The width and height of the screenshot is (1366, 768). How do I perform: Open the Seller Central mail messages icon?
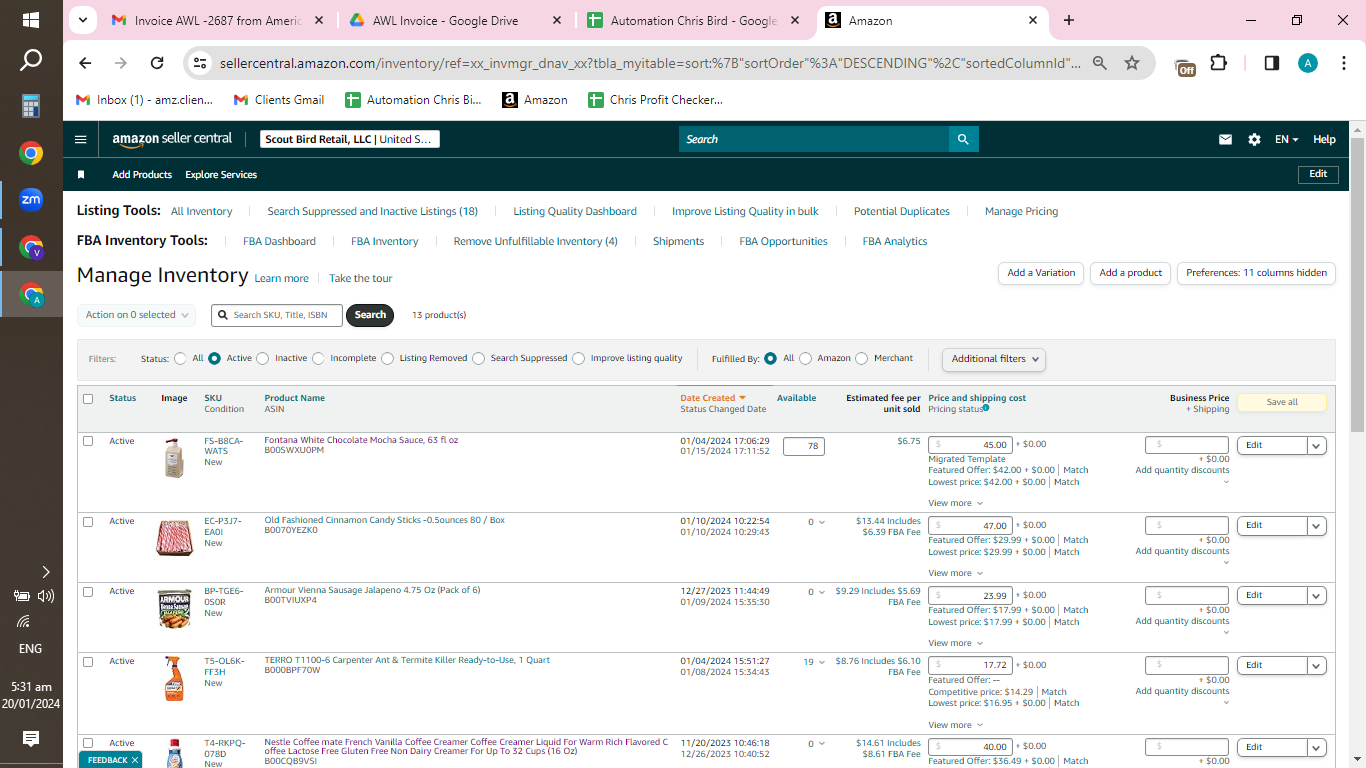tap(1225, 140)
